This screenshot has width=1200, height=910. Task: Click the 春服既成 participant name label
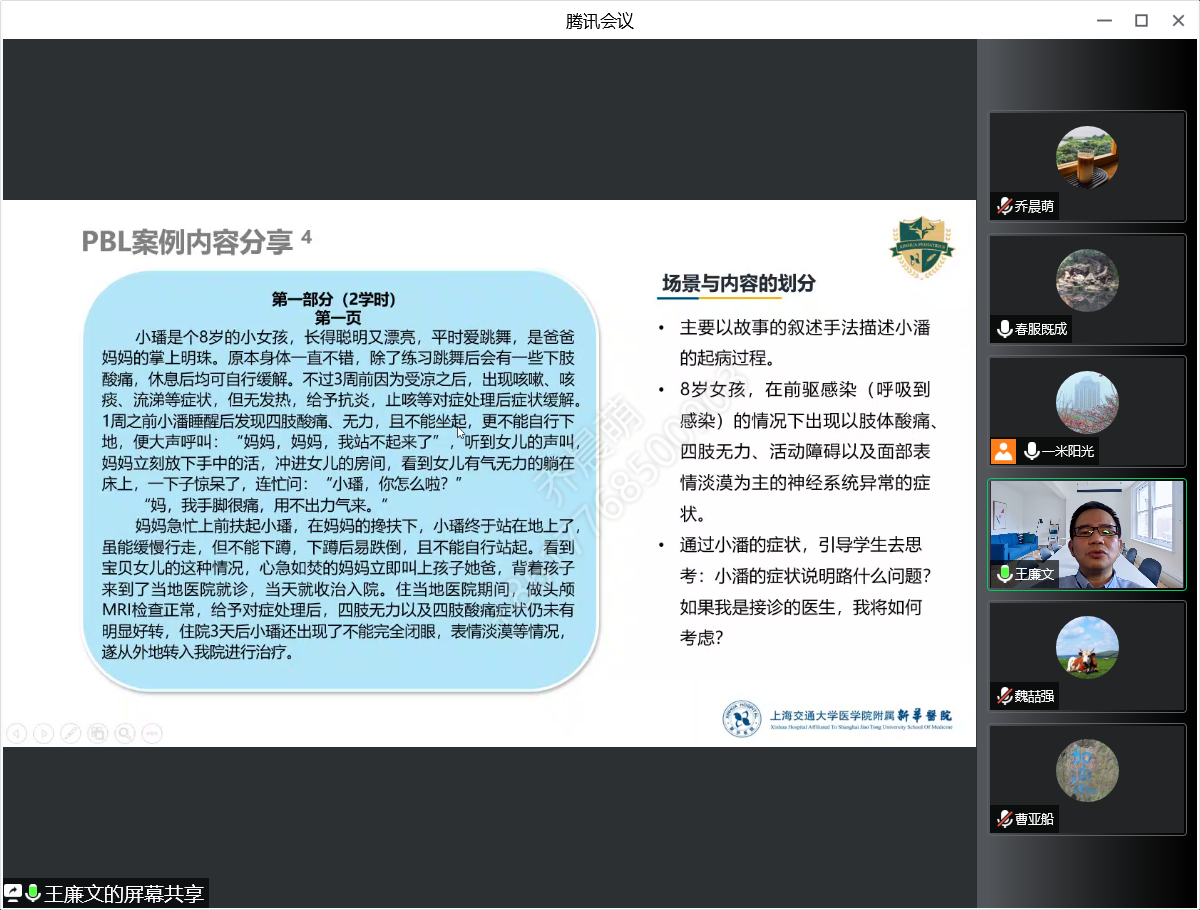[x=1040, y=329]
